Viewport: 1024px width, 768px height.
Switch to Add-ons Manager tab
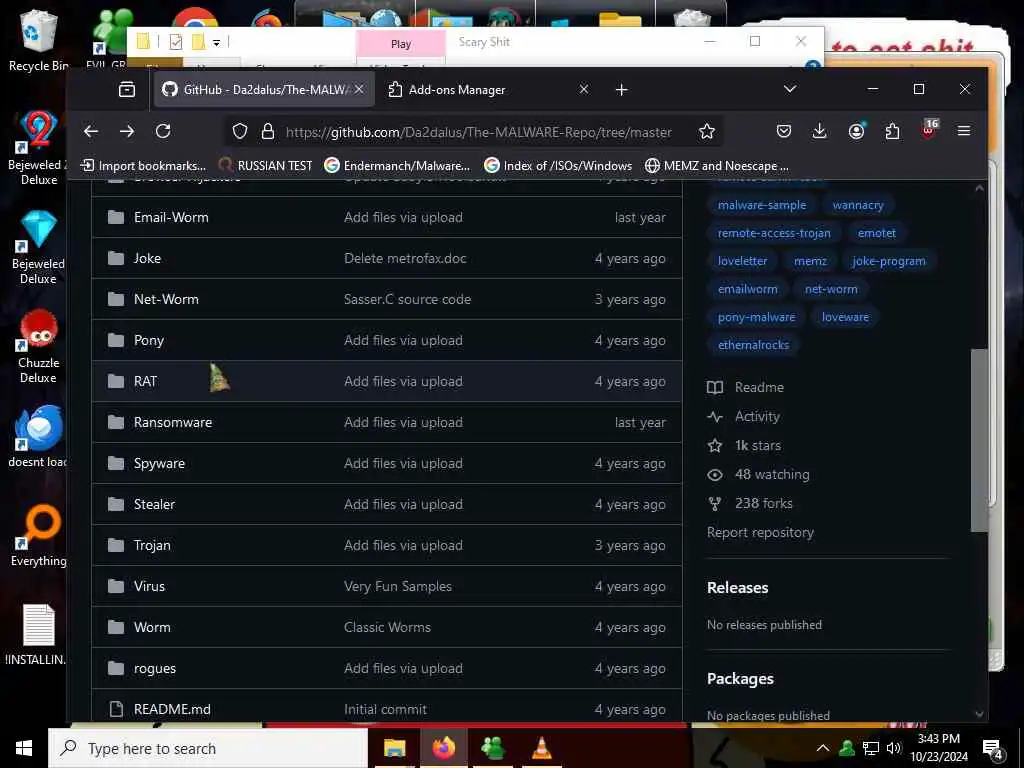[488, 89]
